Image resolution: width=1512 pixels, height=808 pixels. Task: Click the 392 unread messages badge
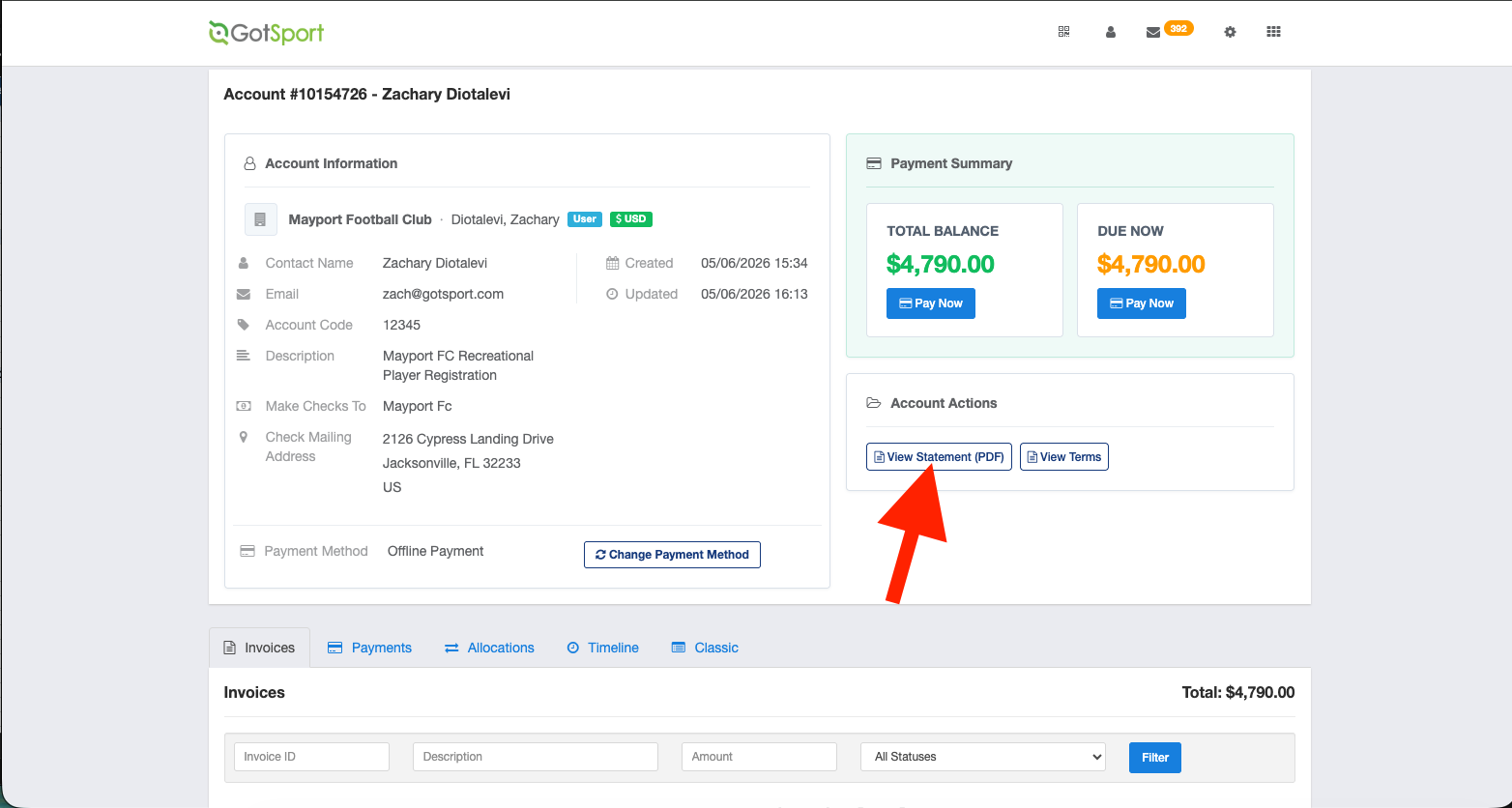click(x=1178, y=29)
